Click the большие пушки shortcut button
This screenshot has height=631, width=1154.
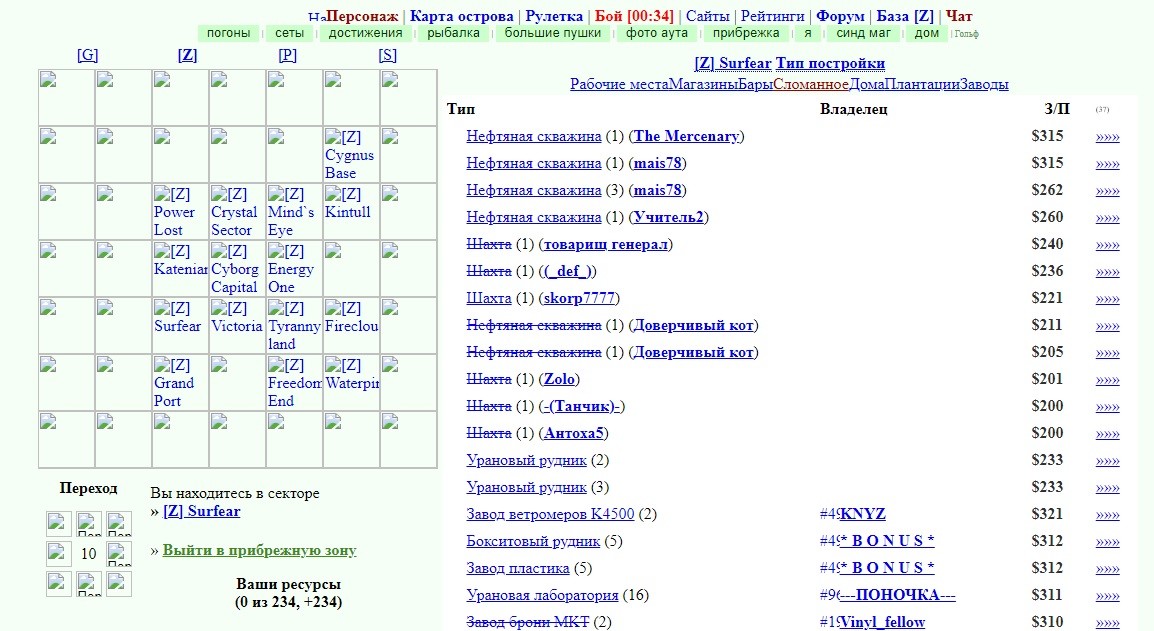coord(553,33)
